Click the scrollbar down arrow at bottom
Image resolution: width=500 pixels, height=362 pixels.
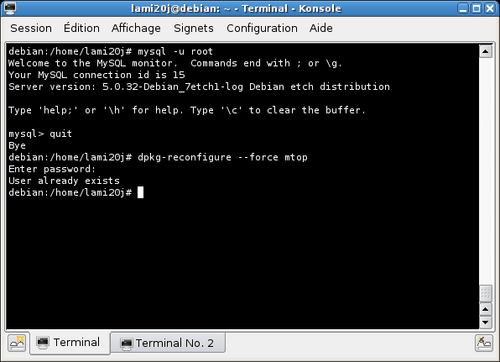tap(485, 322)
